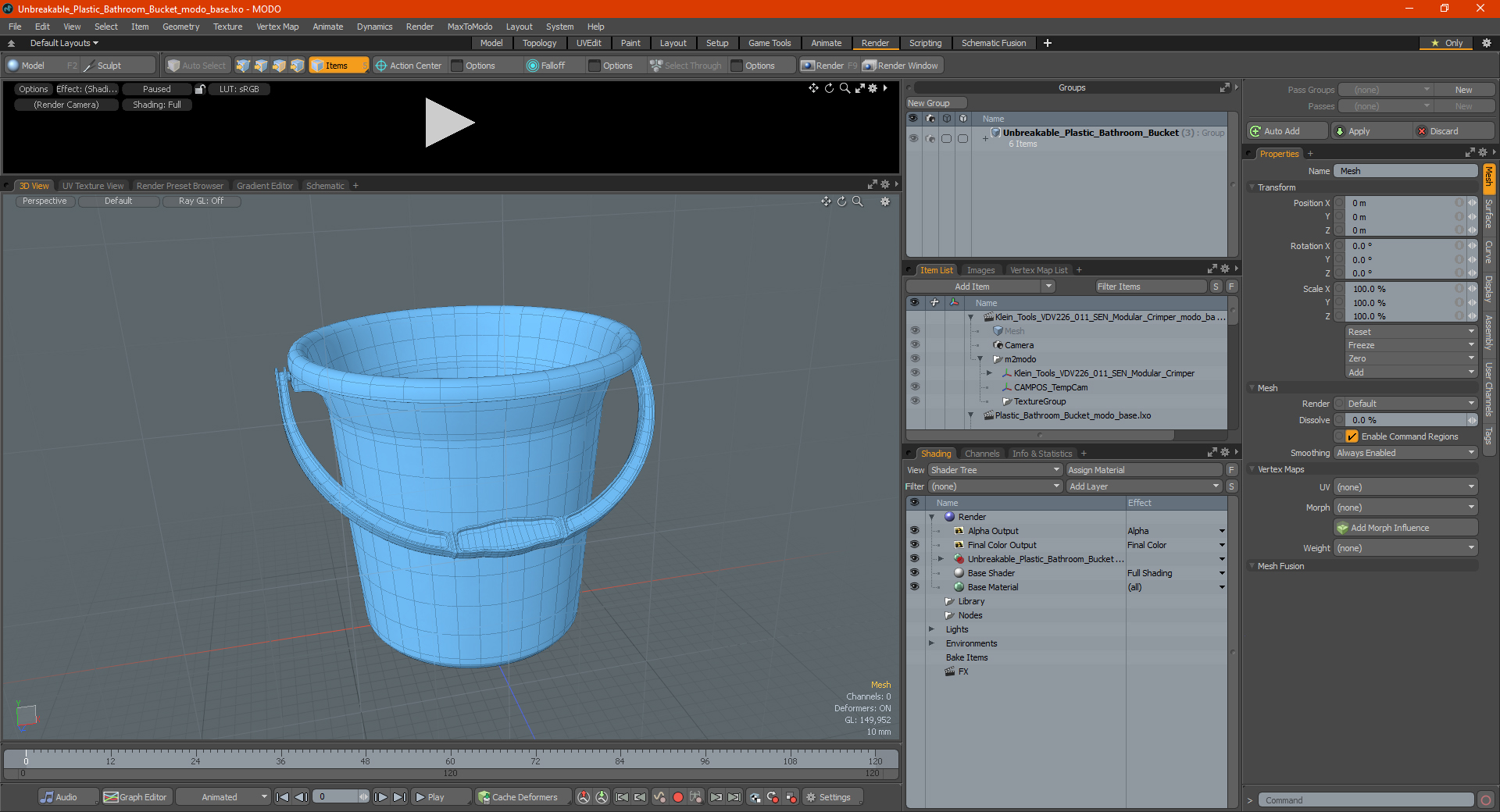This screenshot has height=812, width=1500.
Task: Select Polygons selection mode icon
Action: pos(279,66)
